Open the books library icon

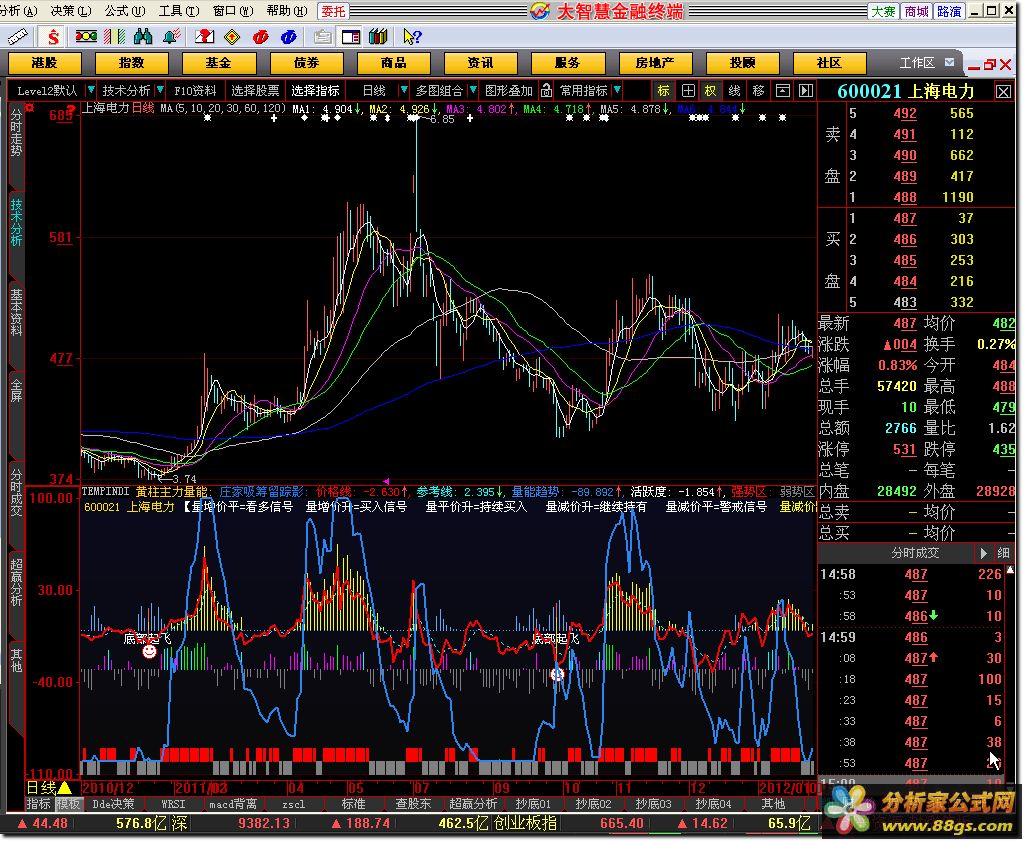pyautogui.click(x=378, y=37)
